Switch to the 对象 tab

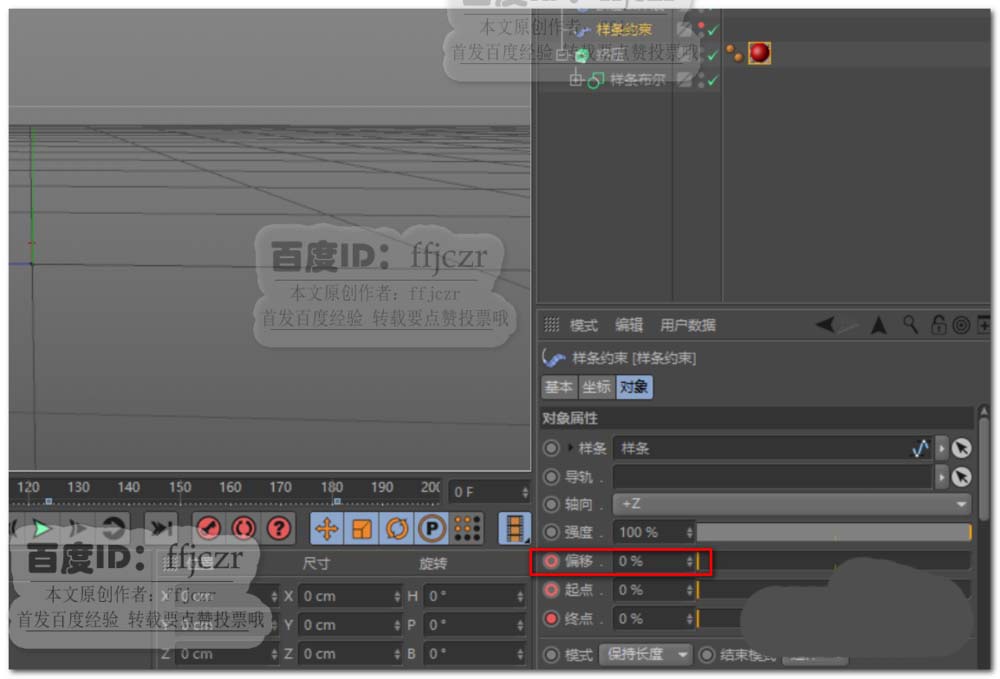(x=634, y=387)
